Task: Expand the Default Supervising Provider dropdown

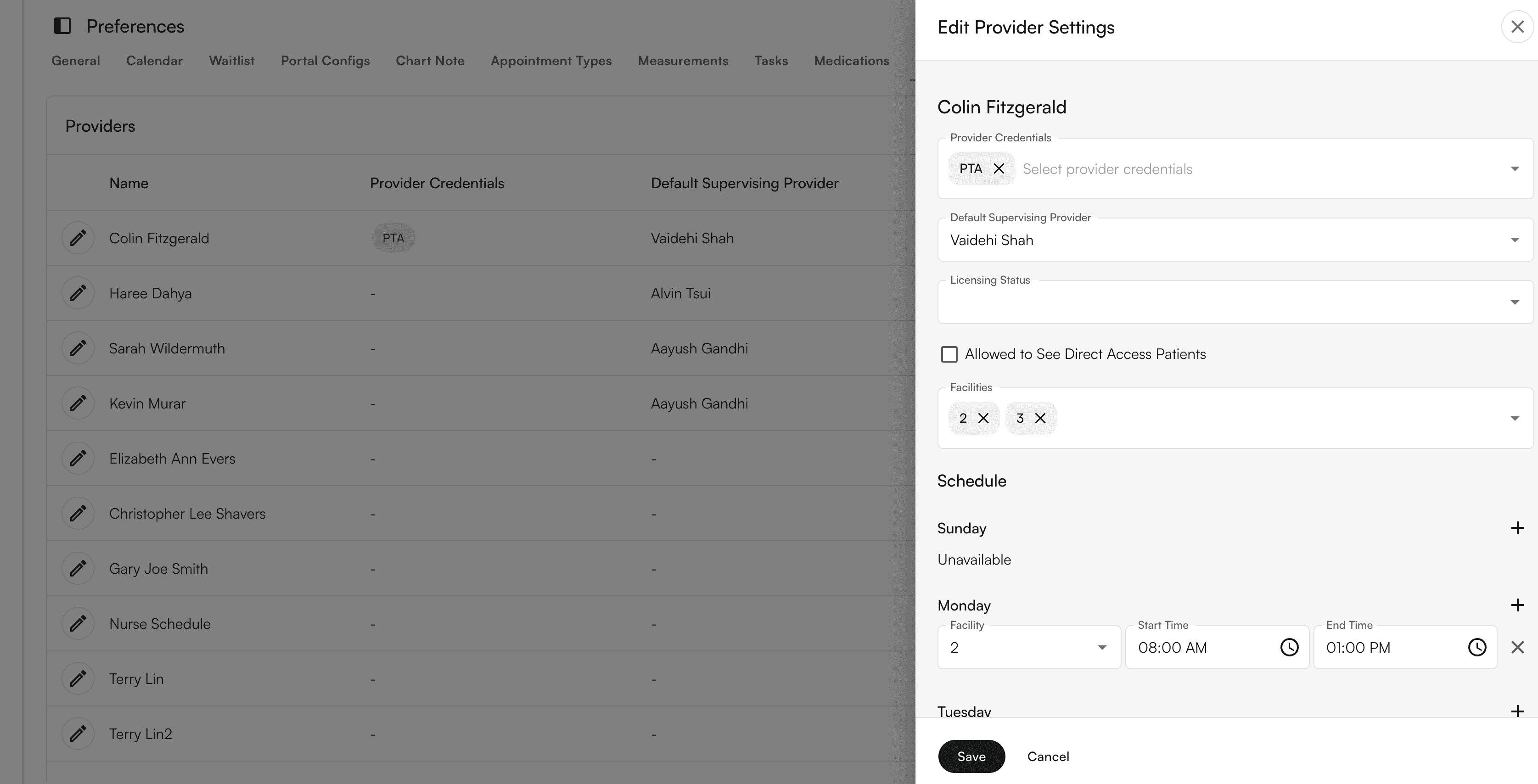Action: pyautogui.click(x=1515, y=240)
